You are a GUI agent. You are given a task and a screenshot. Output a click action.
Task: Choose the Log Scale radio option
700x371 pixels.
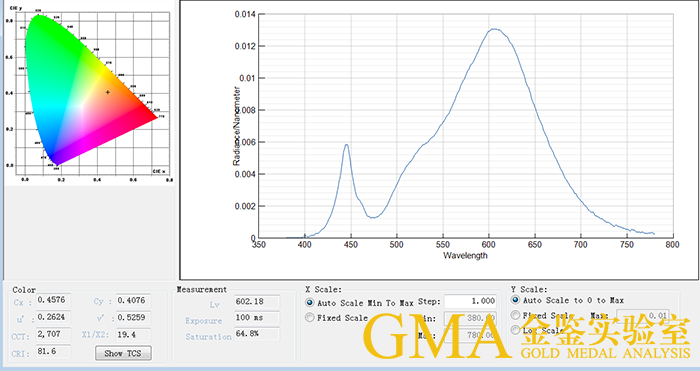click(515, 329)
